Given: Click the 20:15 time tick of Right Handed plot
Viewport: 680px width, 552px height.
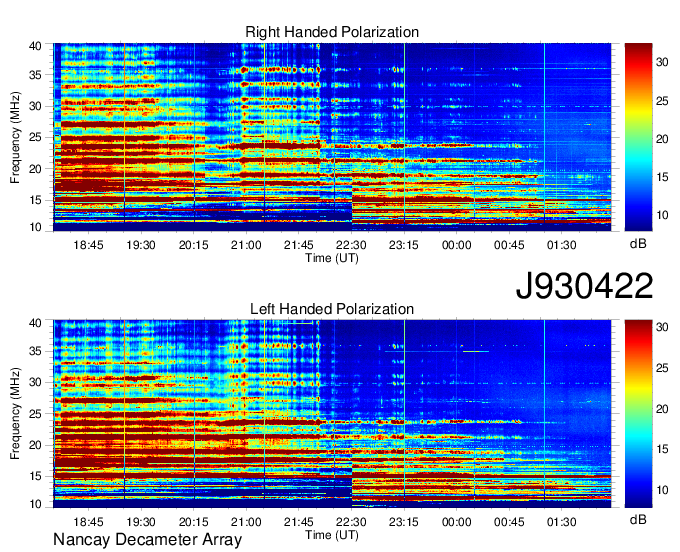Looking at the screenshot, I should pyautogui.click(x=193, y=245).
